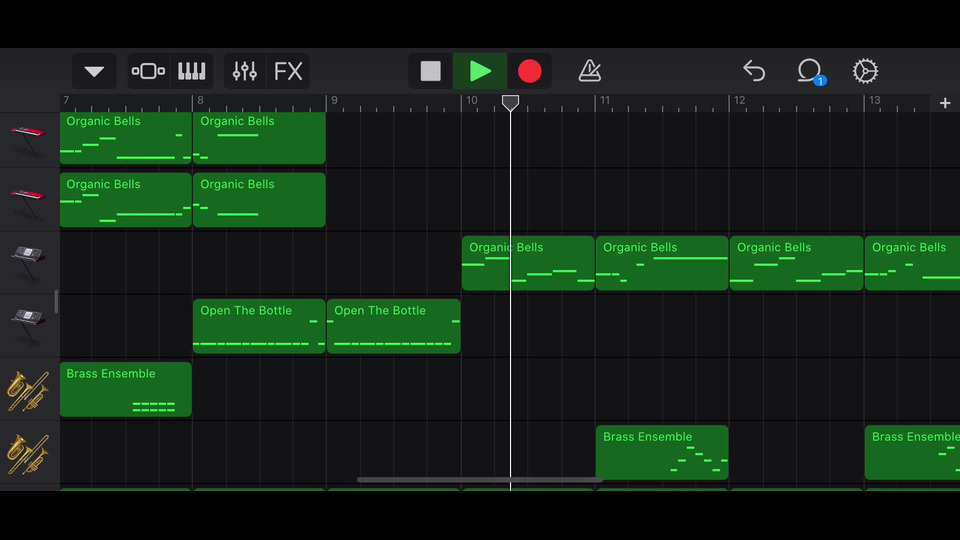Select Open The Bottle region at bar 9
This screenshot has height=540, width=960.
(x=394, y=326)
